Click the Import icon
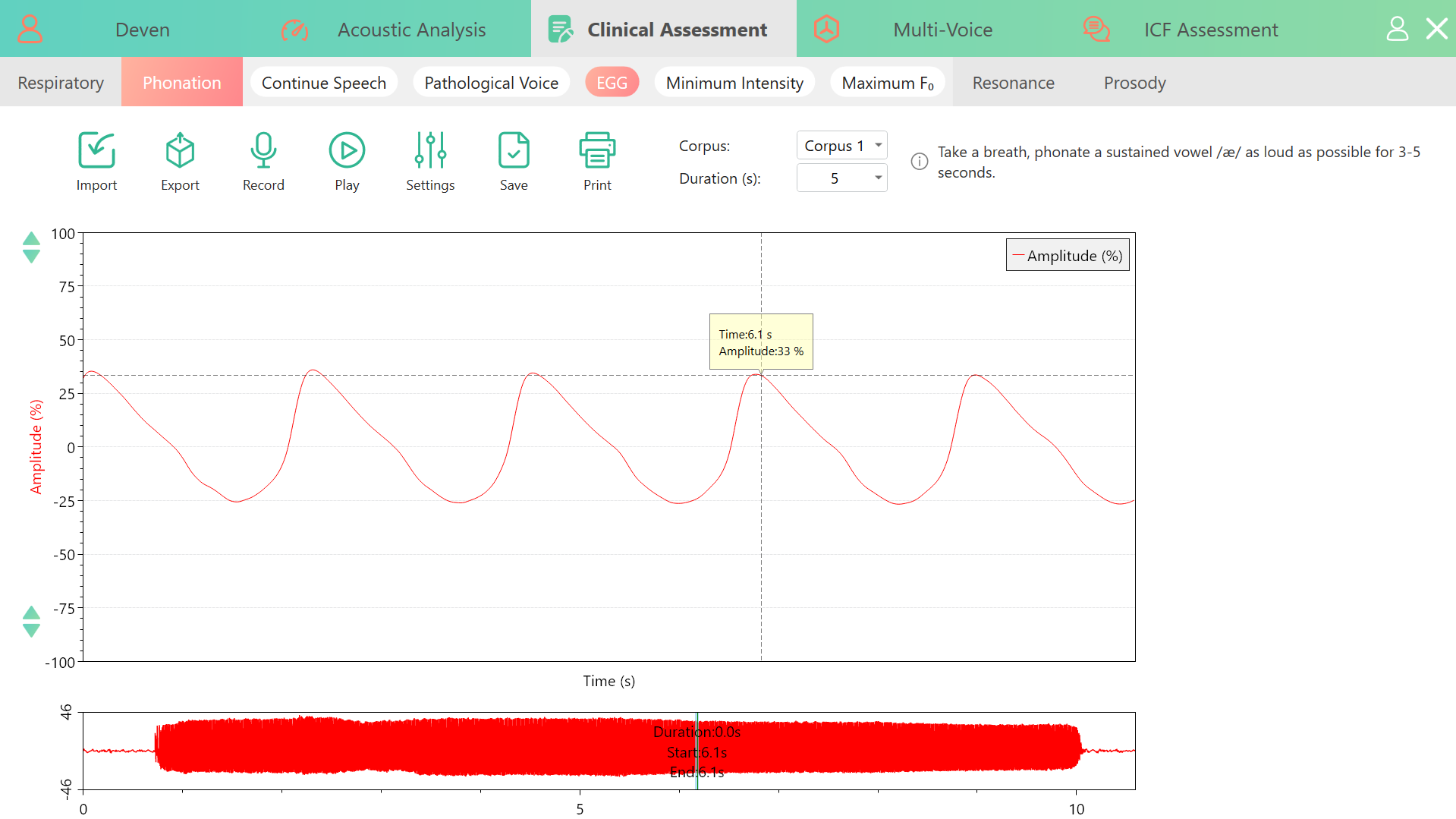 coord(96,150)
